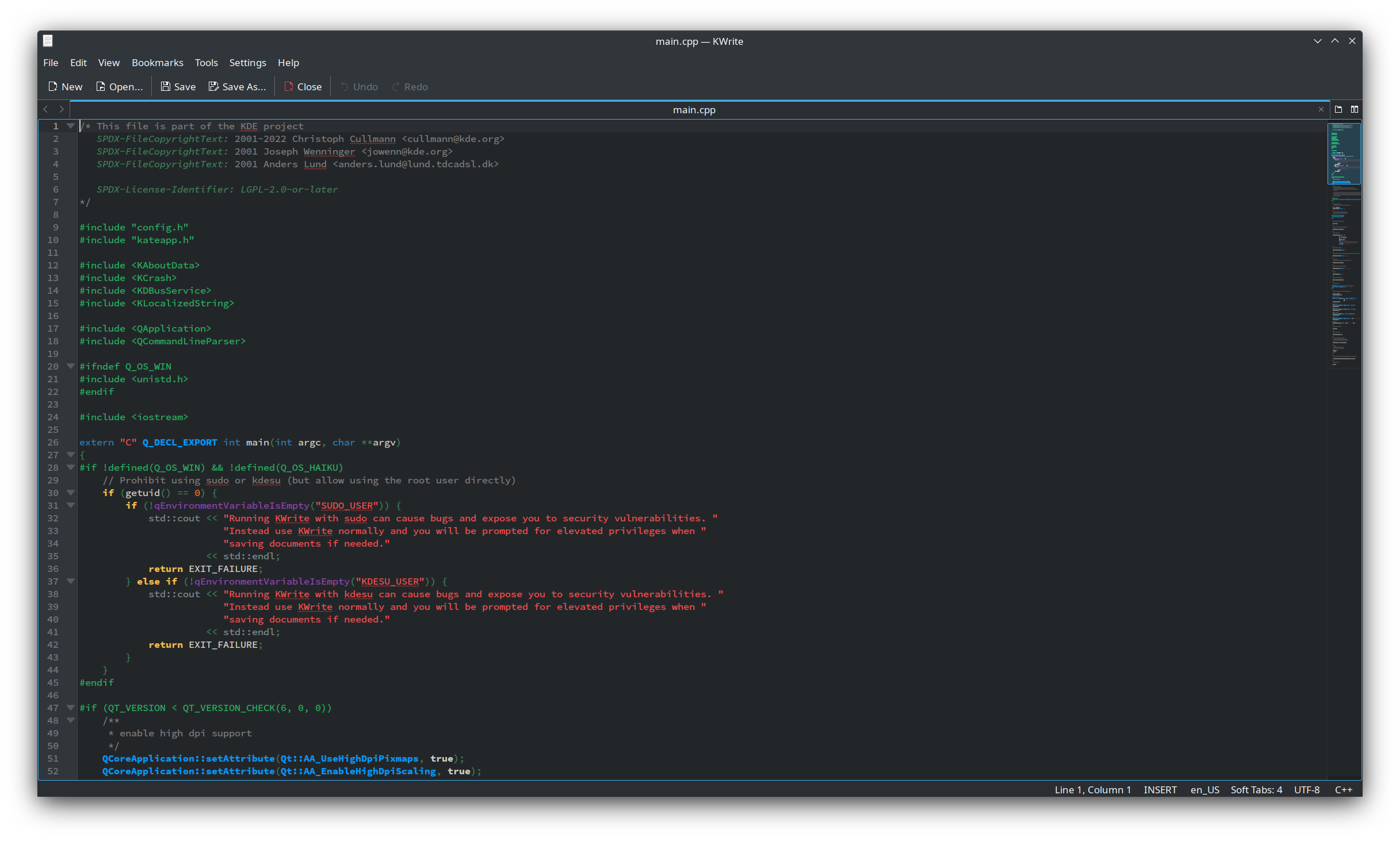Click on QT_VERSION_CHECK text
The height and width of the screenshot is (841, 1400).
pyautogui.click(x=229, y=708)
